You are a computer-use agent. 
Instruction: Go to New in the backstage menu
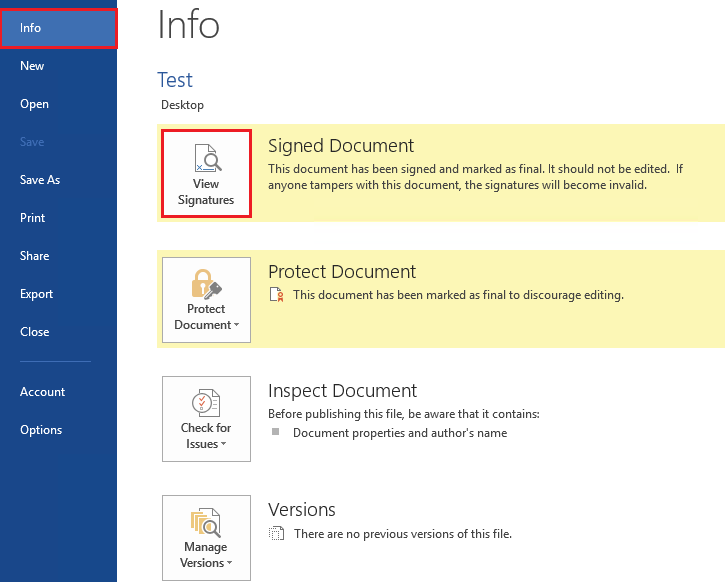tap(32, 66)
